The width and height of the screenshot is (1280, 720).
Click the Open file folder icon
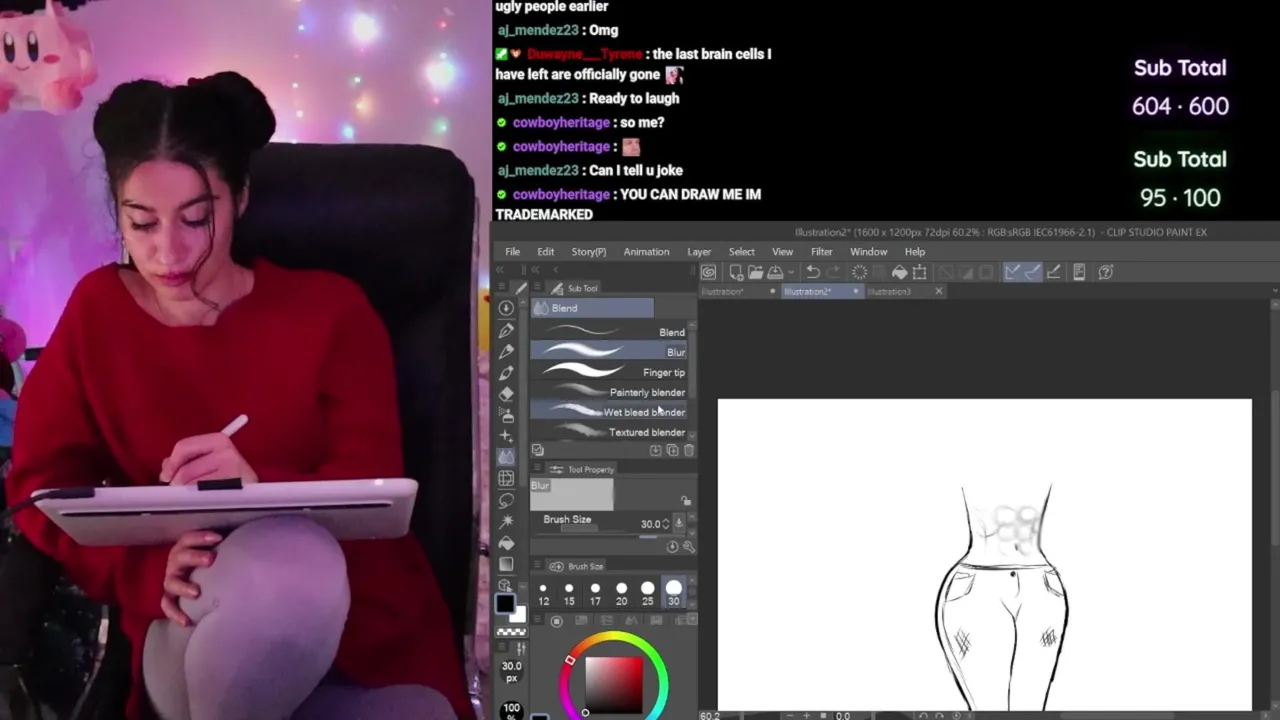[755, 272]
